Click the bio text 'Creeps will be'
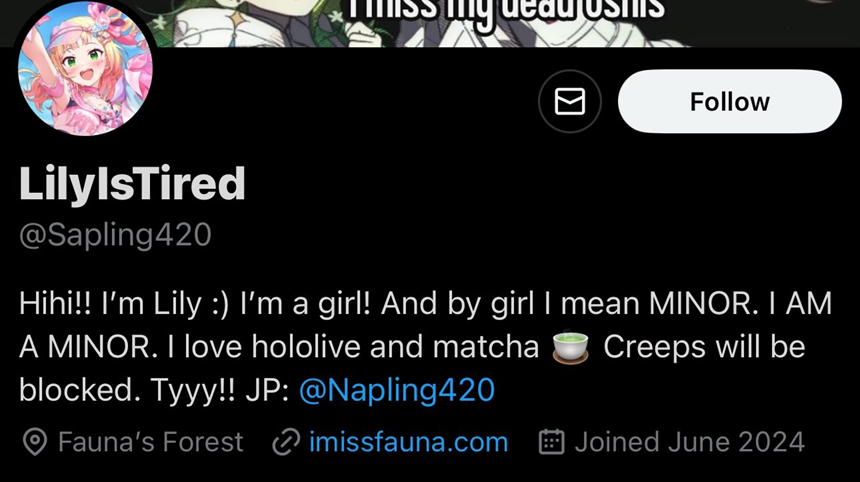This screenshot has height=482, width=860. tap(704, 347)
